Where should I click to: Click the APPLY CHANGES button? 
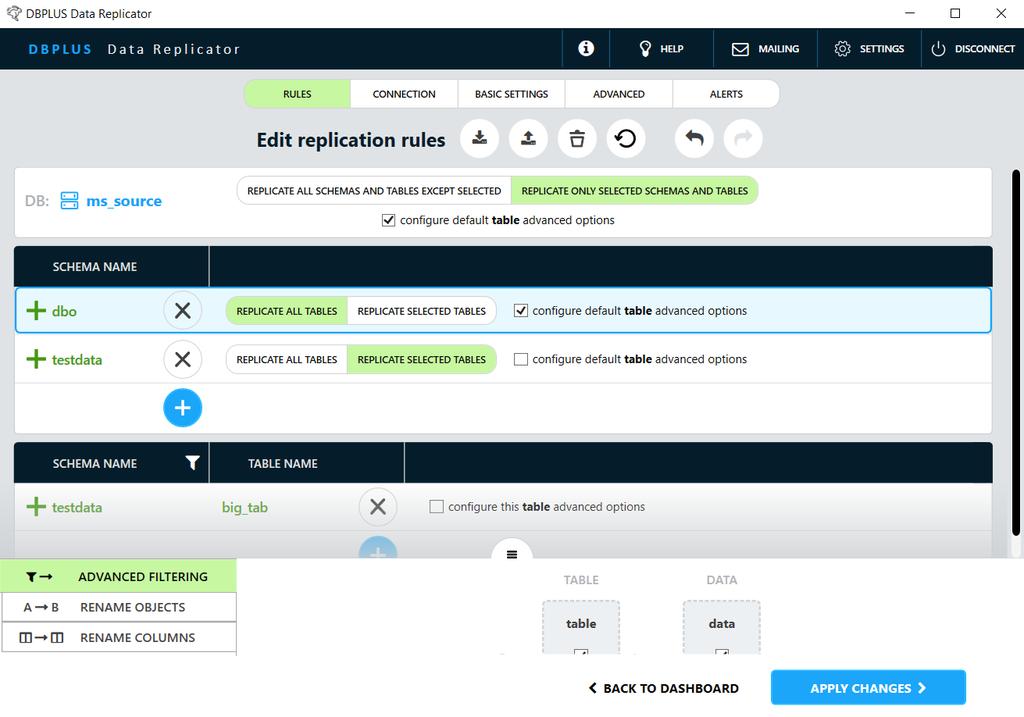coord(868,688)
